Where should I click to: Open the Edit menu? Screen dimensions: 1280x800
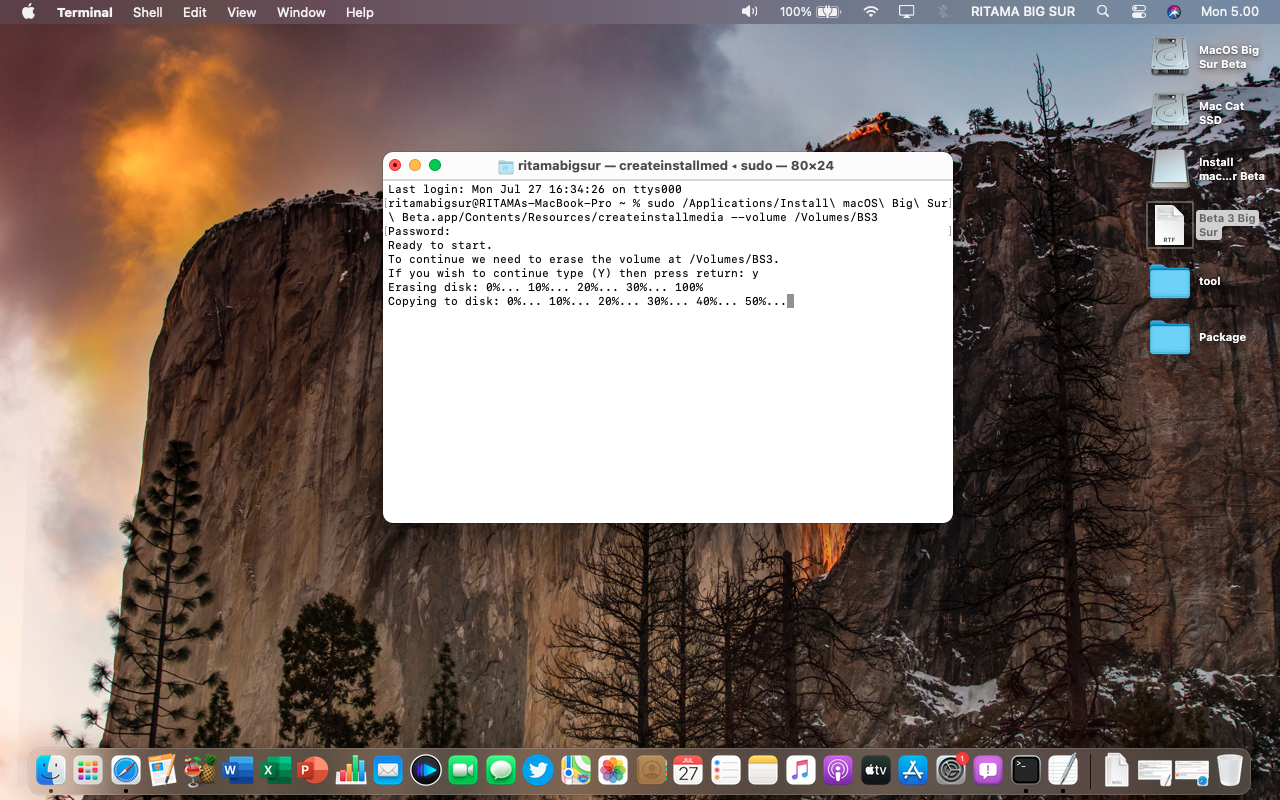[195, 12]
